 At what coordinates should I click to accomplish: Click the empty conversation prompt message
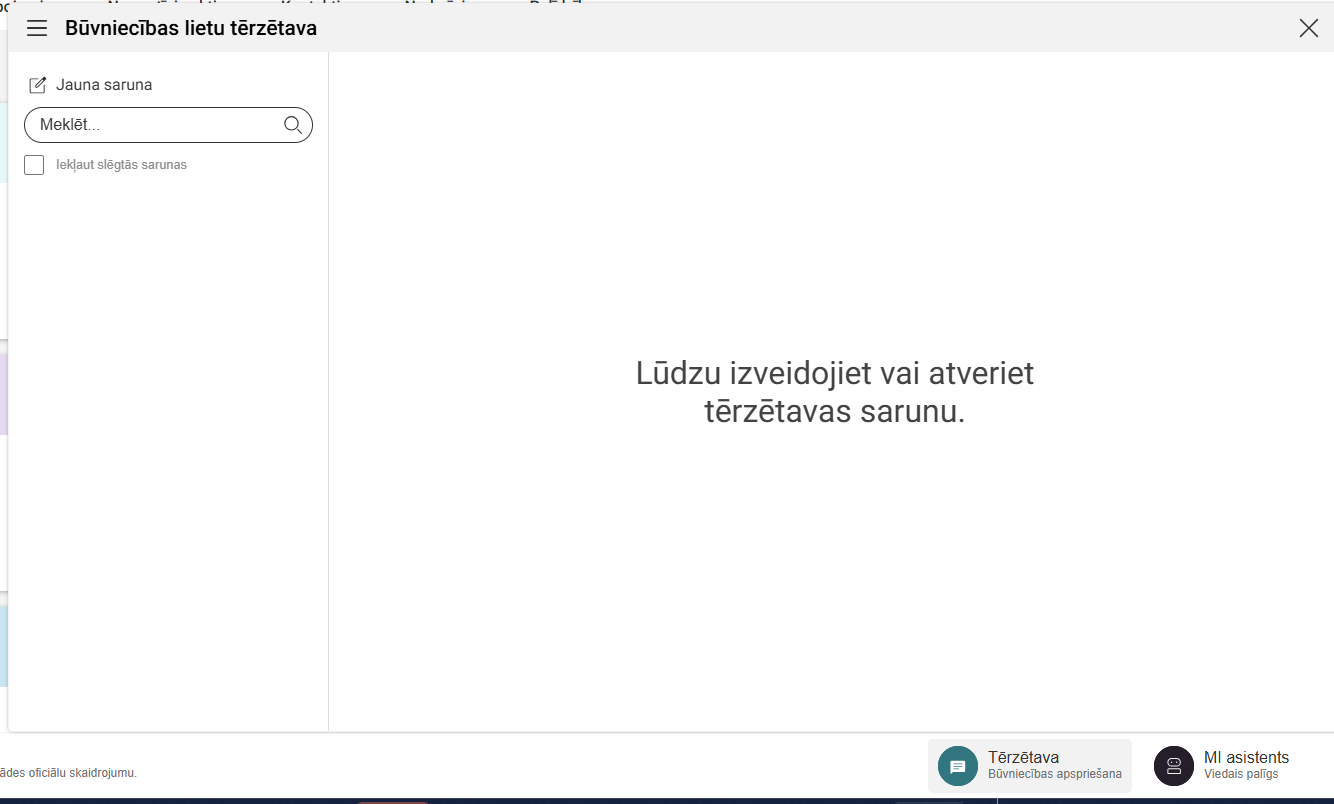[x=835, y=391]
